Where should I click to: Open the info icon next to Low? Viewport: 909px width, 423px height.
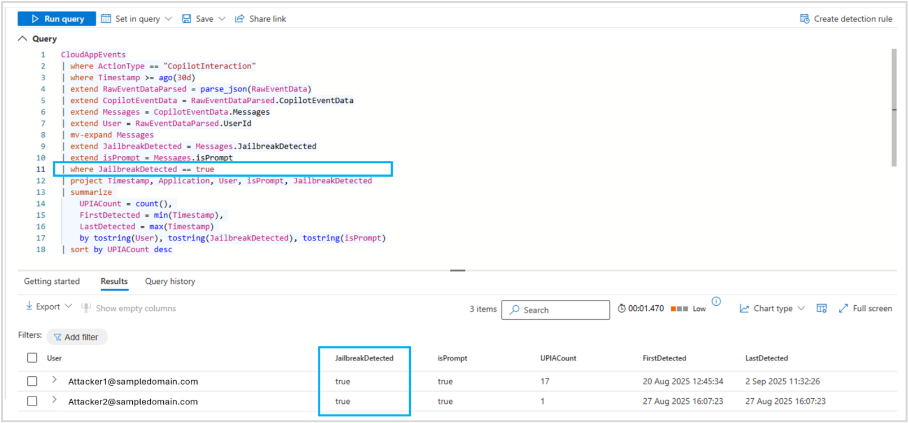click(x=716, y=301)
